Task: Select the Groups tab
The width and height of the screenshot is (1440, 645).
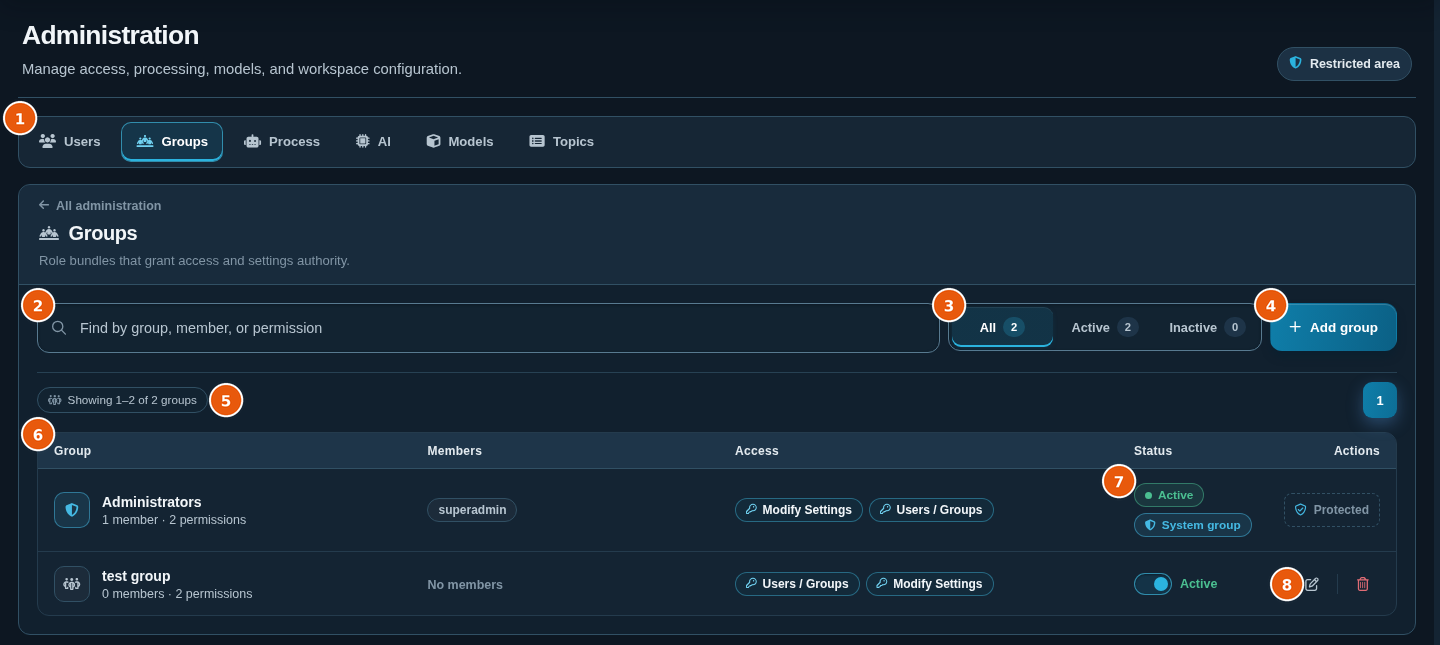Action: click(x=172, y=141)
